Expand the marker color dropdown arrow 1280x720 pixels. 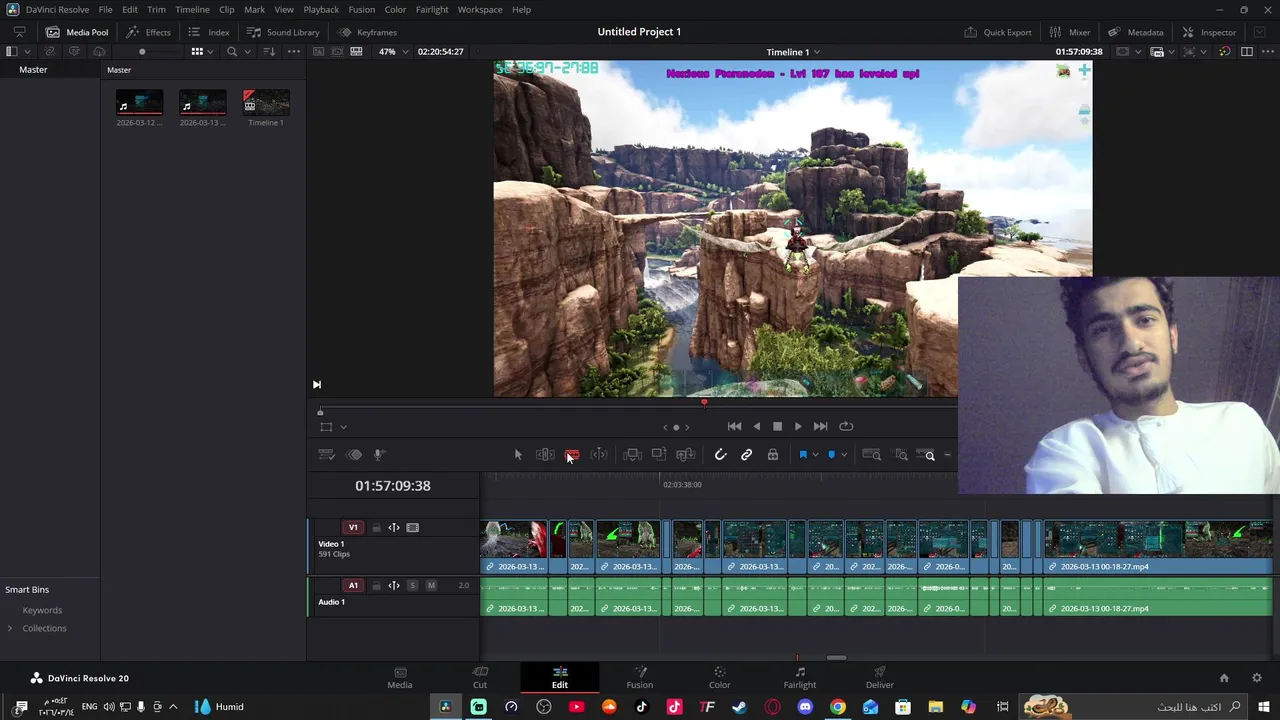tap(844, 455)
